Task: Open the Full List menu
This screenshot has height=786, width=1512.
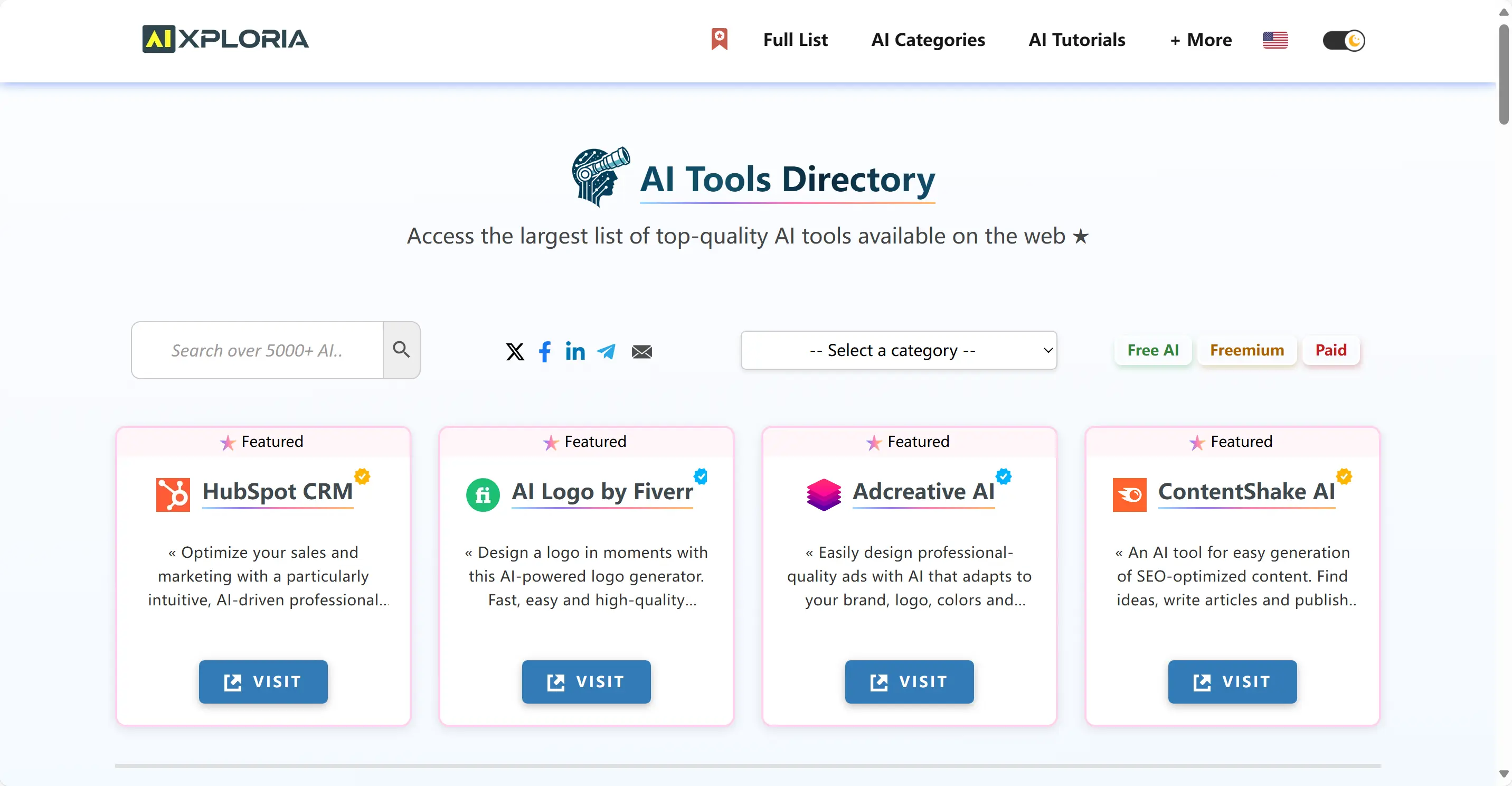Action: coord(795,40)
